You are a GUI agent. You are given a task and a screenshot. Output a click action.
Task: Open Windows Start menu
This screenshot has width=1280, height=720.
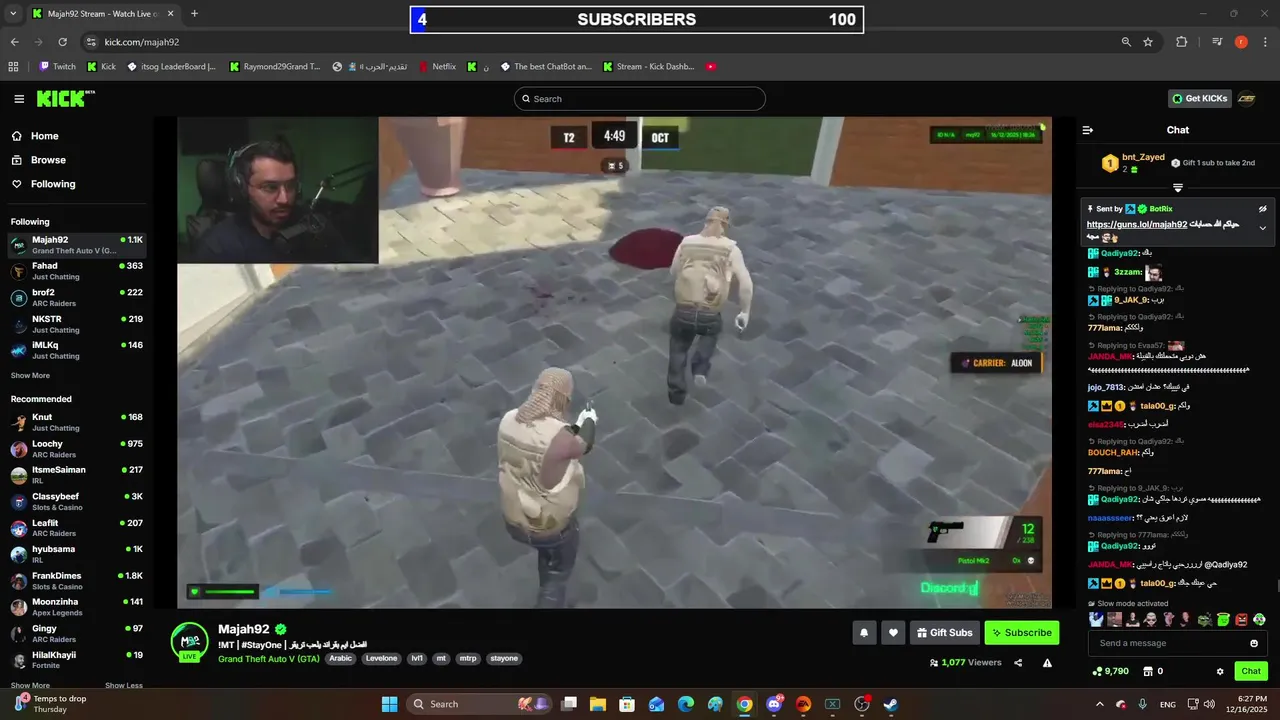(x=389, y=704)
